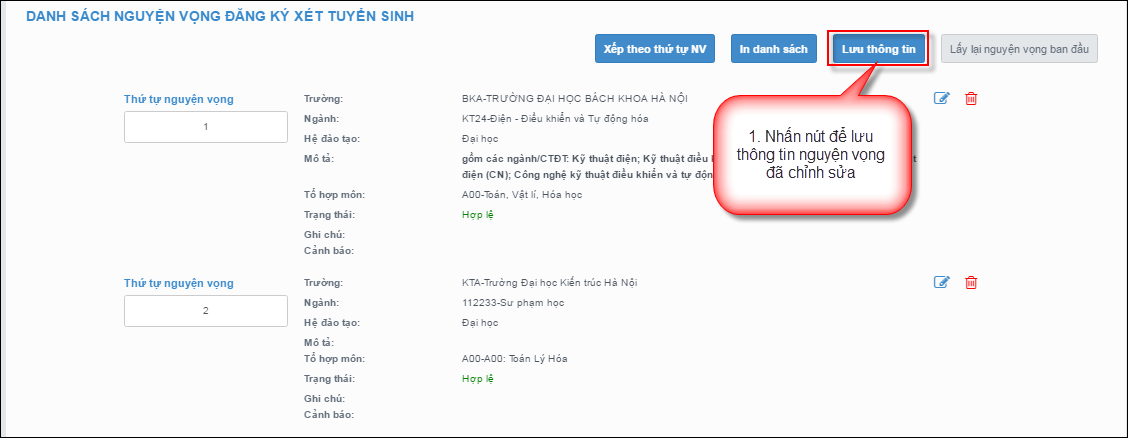
Task: Click 'Xếp theo thứ tự NV' button
Action: point(655,48)
